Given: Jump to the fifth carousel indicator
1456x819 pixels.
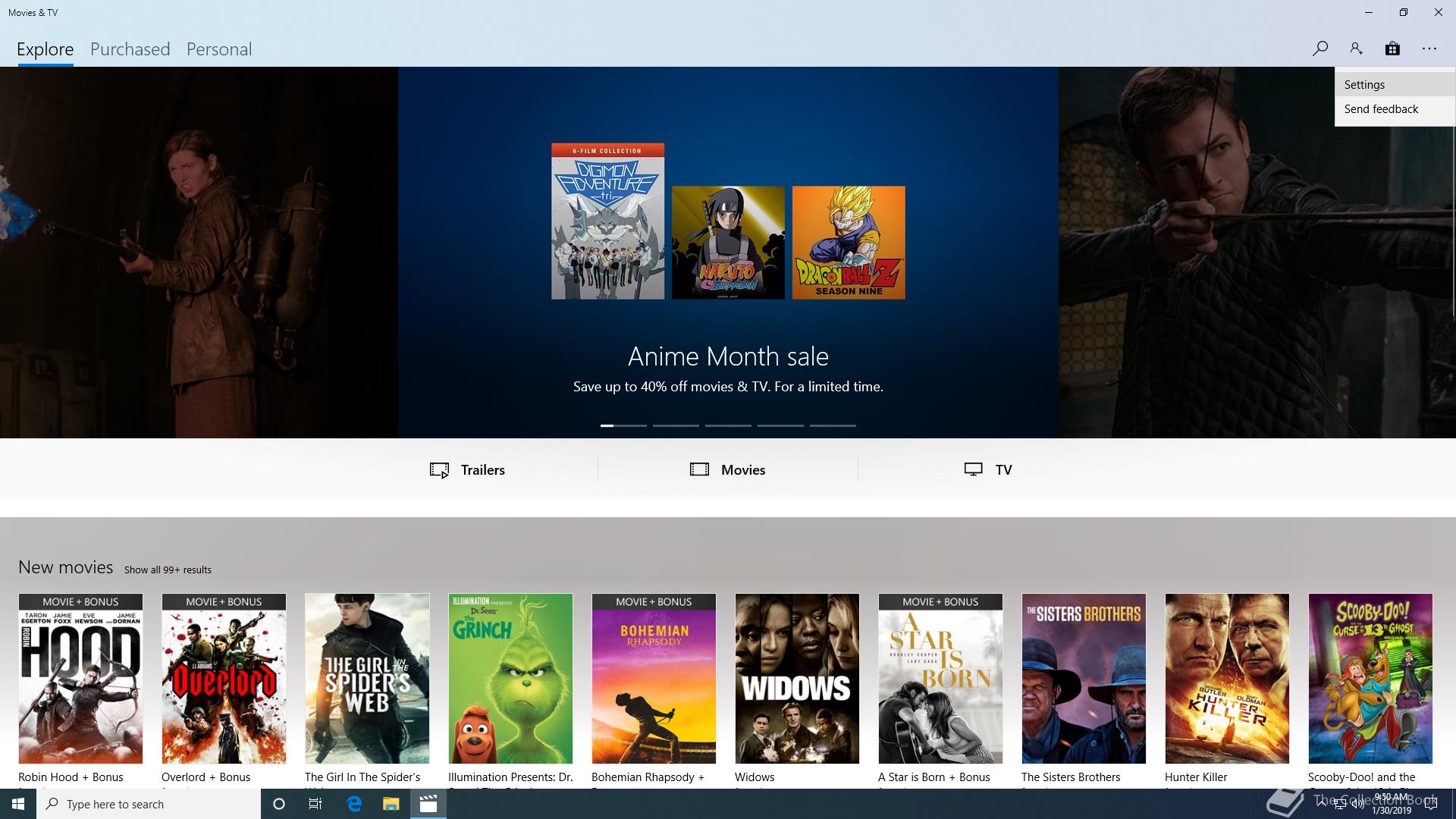Looking at the screenshot, I should (x=833, y=425).
